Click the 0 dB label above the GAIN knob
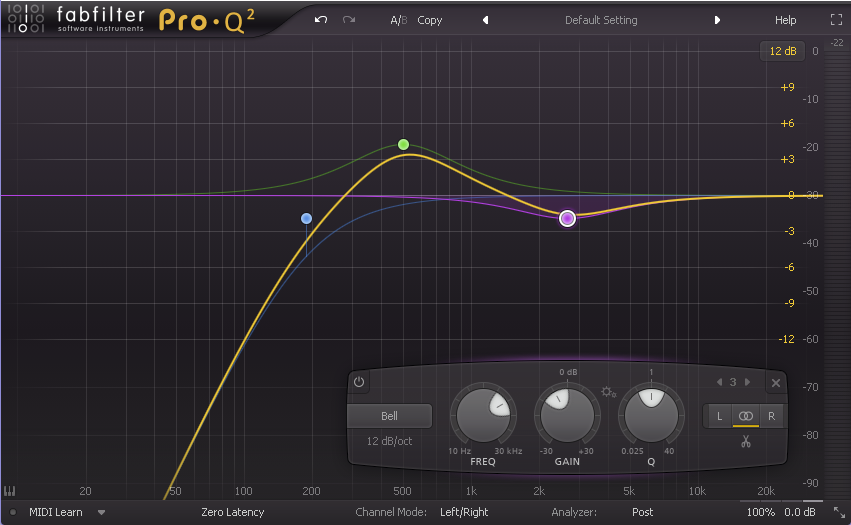The image size is (851, 525). 568,372
